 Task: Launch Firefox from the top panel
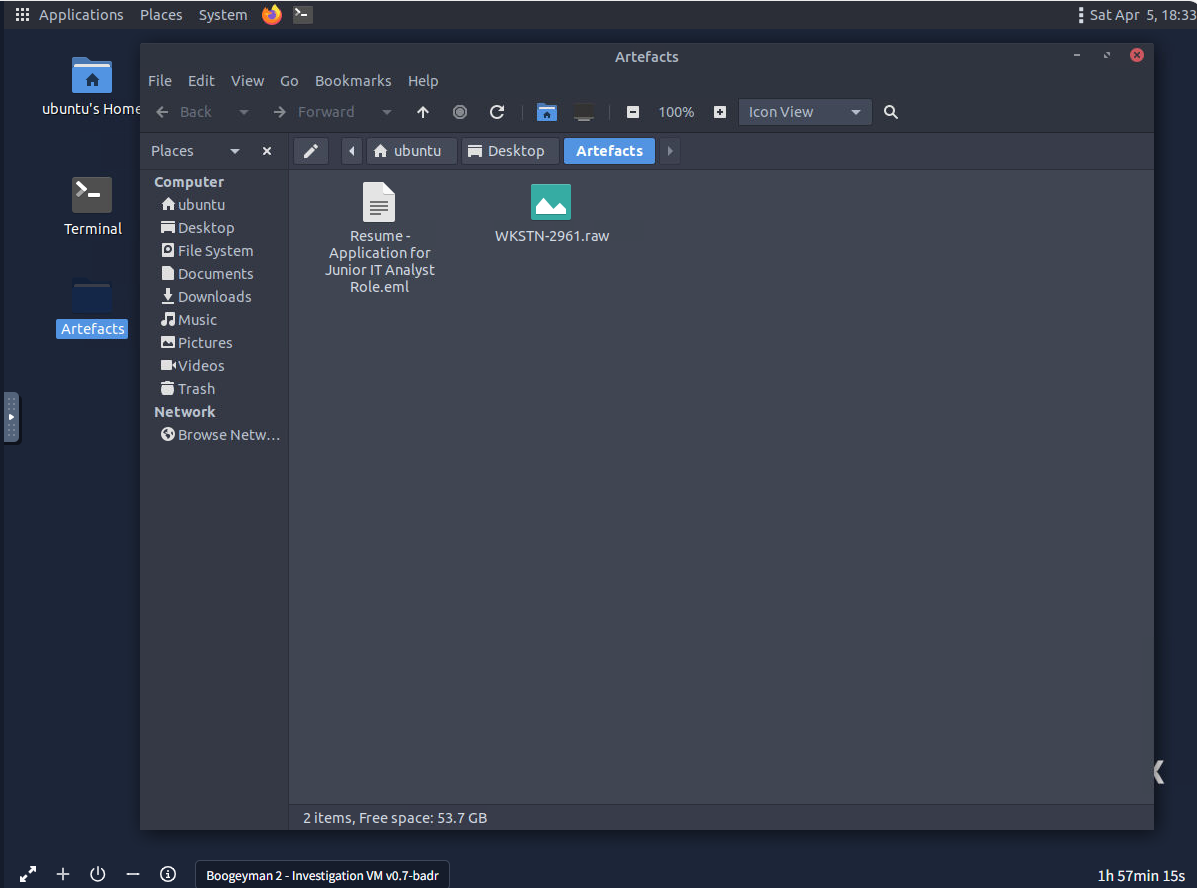point(272,15)
